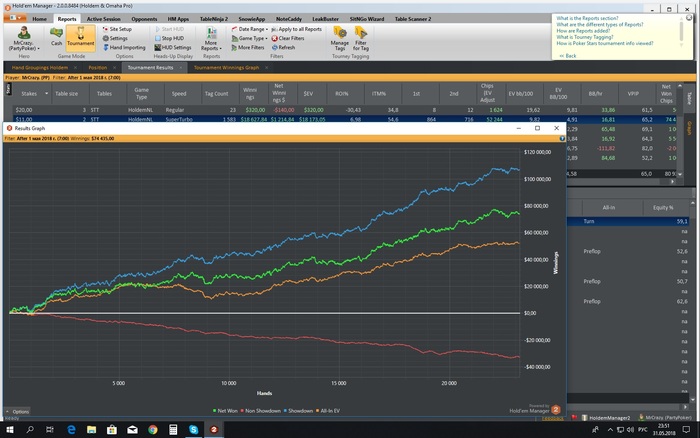Open Home ribbon tab
This screenshot has height=438, width=700.
[39, 19]
